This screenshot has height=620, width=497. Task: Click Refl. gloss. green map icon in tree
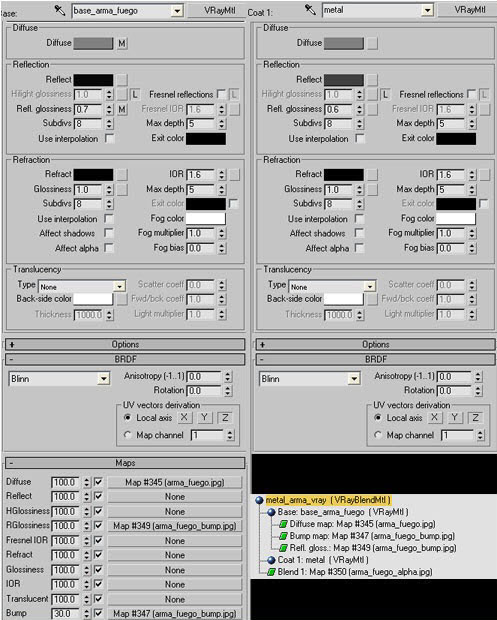pyautogui.click(x=283, y=548)
